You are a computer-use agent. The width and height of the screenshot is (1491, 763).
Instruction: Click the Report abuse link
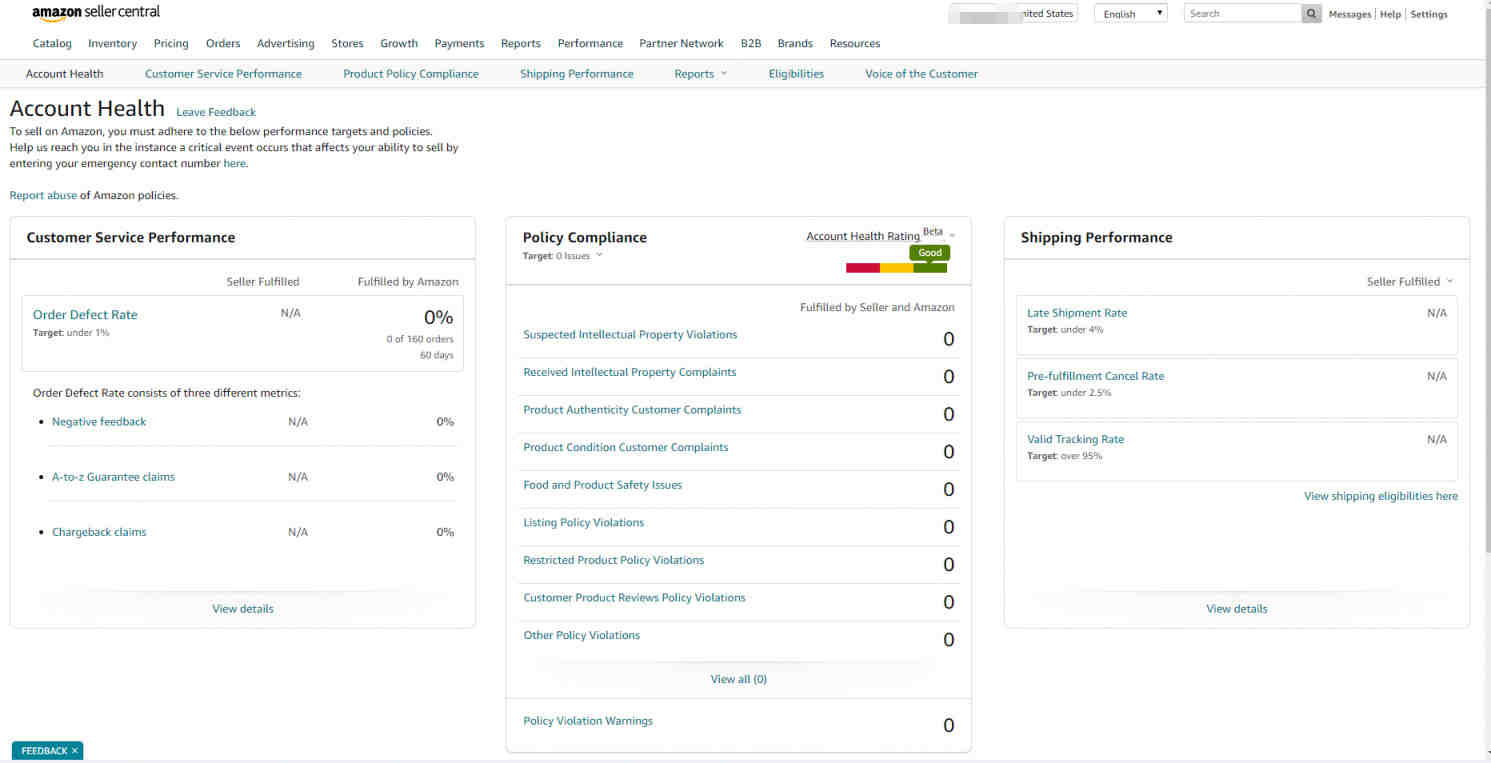pos(43,195)
